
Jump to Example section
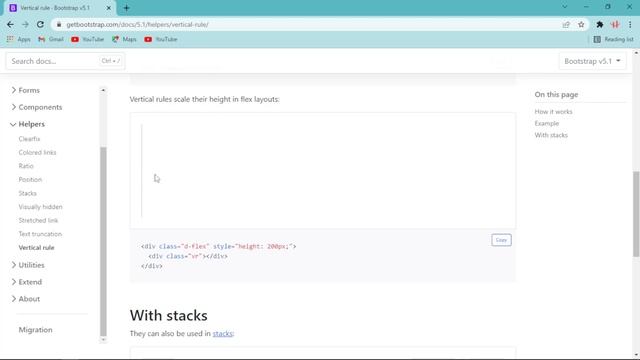coord(547,123)
